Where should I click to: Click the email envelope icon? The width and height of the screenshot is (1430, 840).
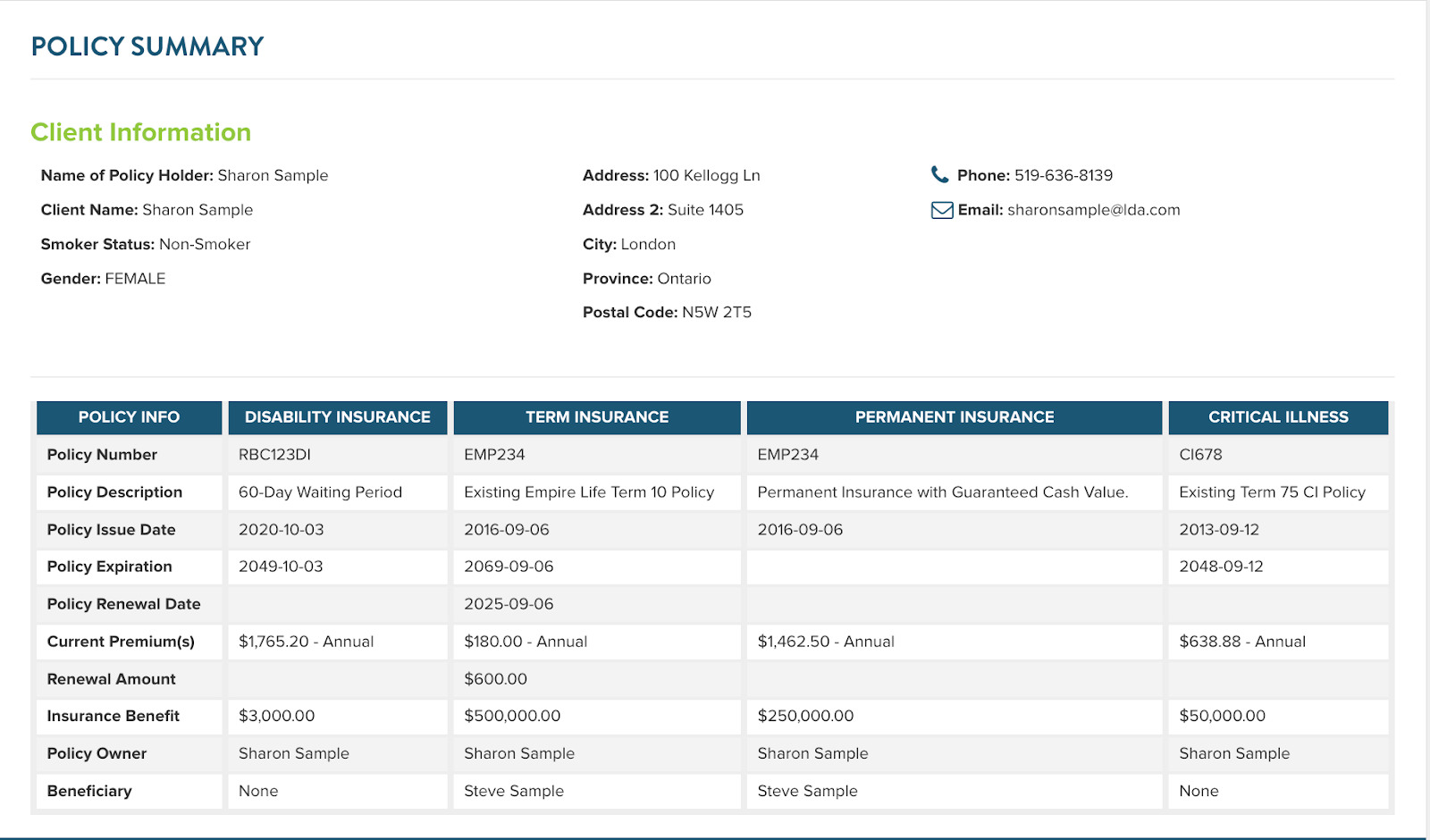942,210
